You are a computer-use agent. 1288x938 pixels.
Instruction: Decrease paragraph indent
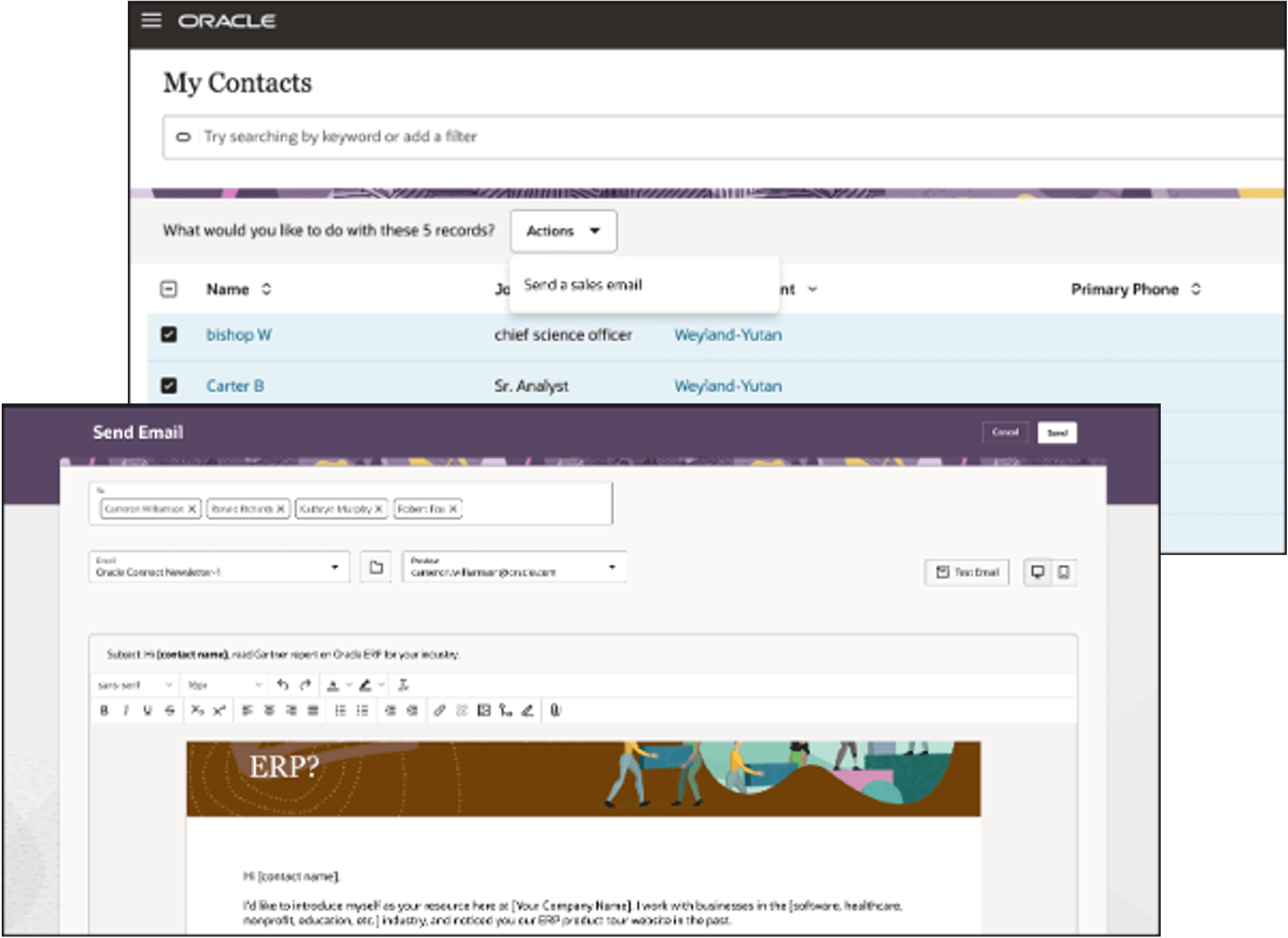(390, 710)
